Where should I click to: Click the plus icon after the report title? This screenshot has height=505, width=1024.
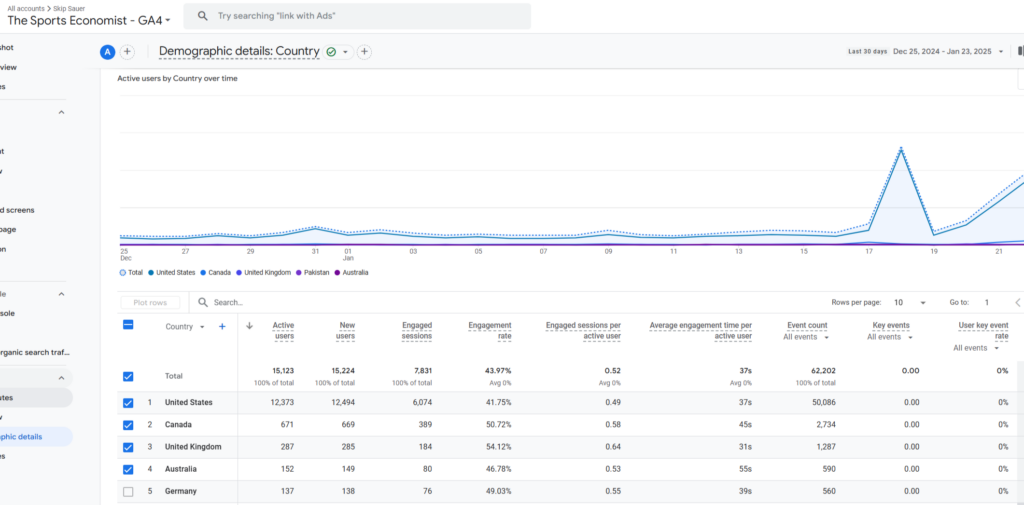[x=365, y=52]
